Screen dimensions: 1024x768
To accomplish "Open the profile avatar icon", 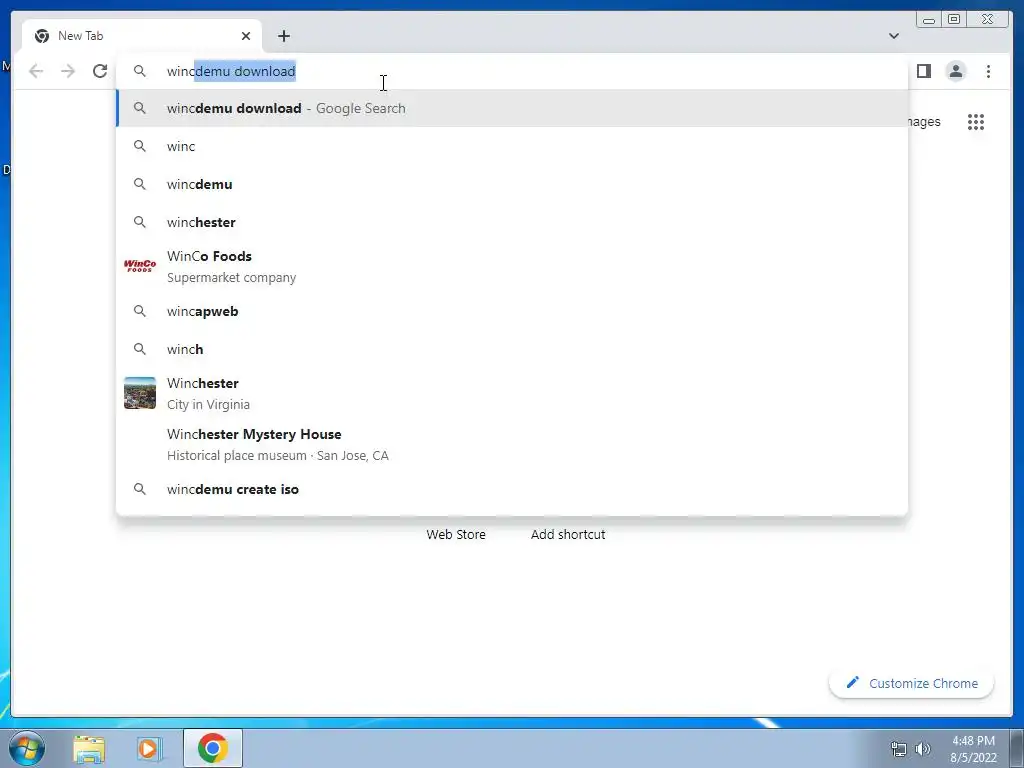I will click(955, 71).
